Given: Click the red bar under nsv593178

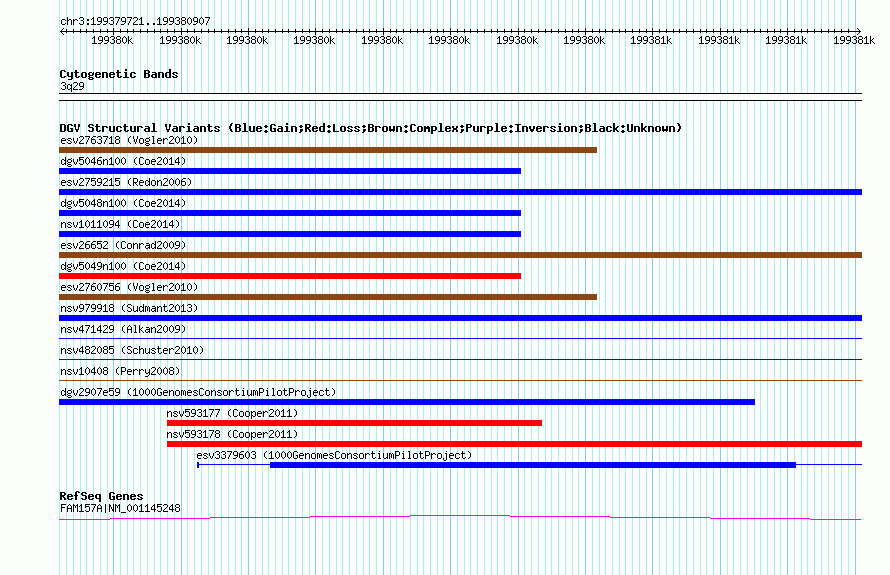Looking at the screenshot, I should click(x=514, y=444).
